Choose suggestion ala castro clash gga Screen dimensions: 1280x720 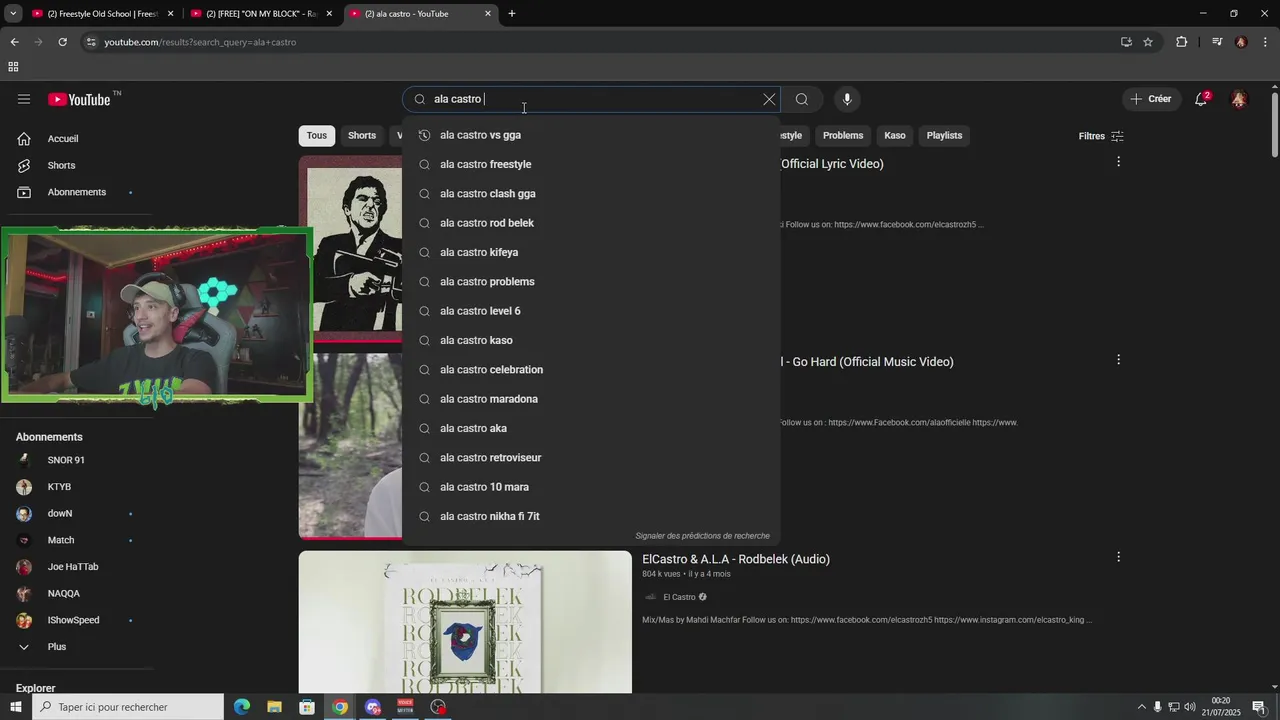pyautogui.click(x=591, y=194)
